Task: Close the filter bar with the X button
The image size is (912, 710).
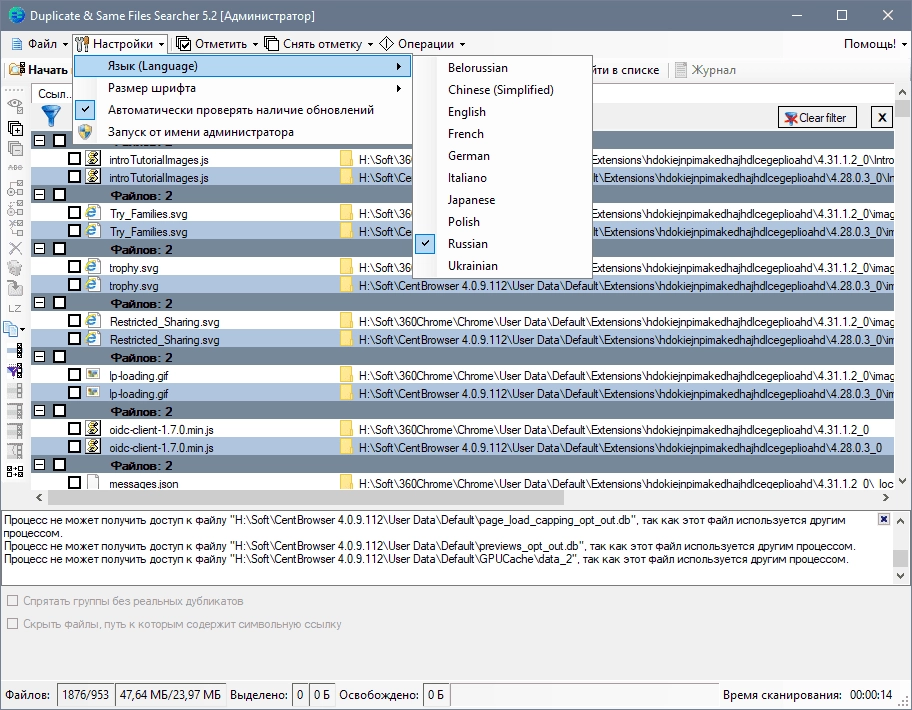Action: [882, 117]
